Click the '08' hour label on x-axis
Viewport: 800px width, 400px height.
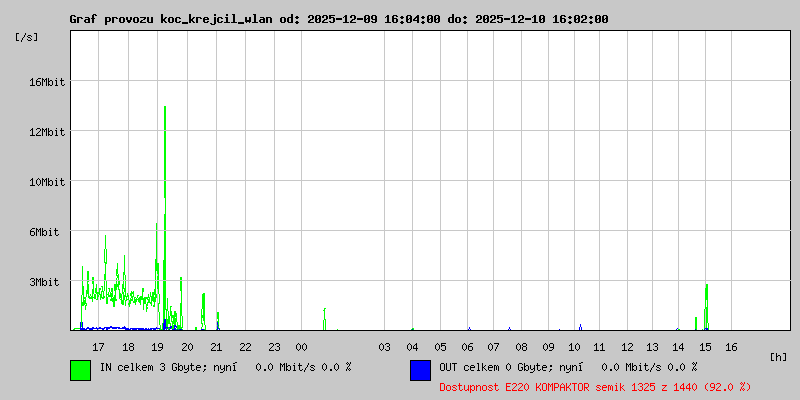click(521, 347)
